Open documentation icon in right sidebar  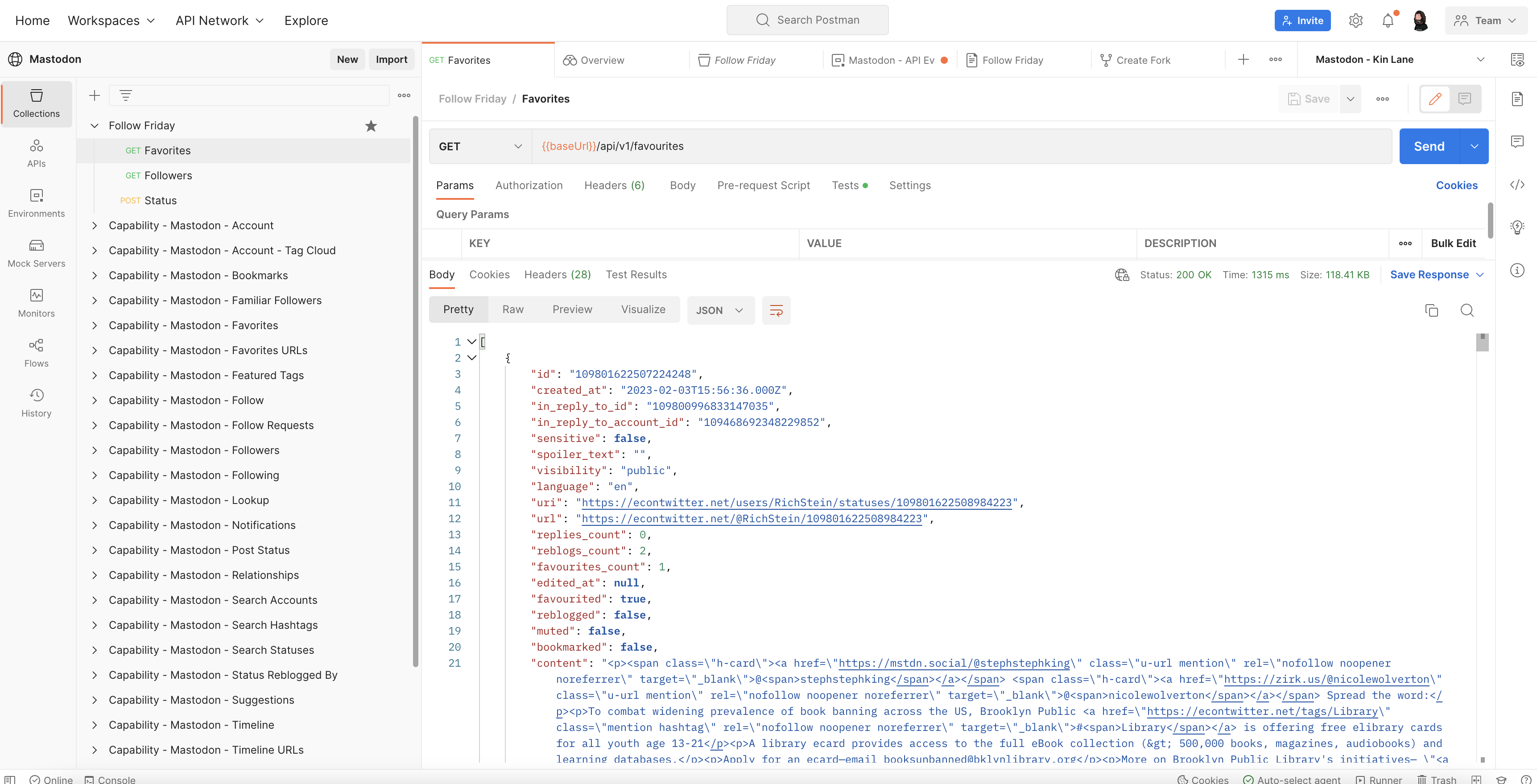(x=1517, y=99)
